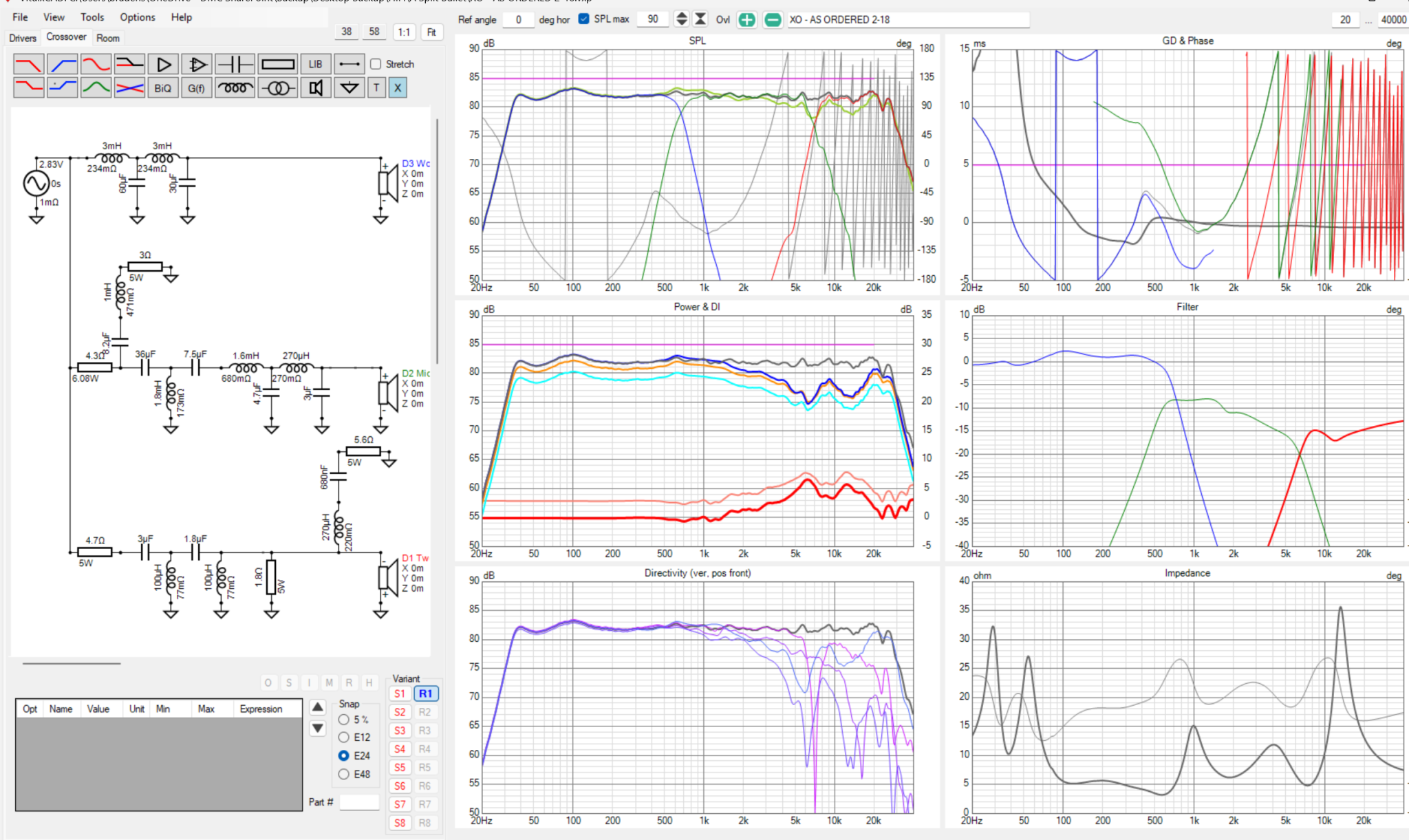The width and height of the screenshot is (1409, 840).
Task: Select the blue high-shelf filter tool
Action: point(63,88)
